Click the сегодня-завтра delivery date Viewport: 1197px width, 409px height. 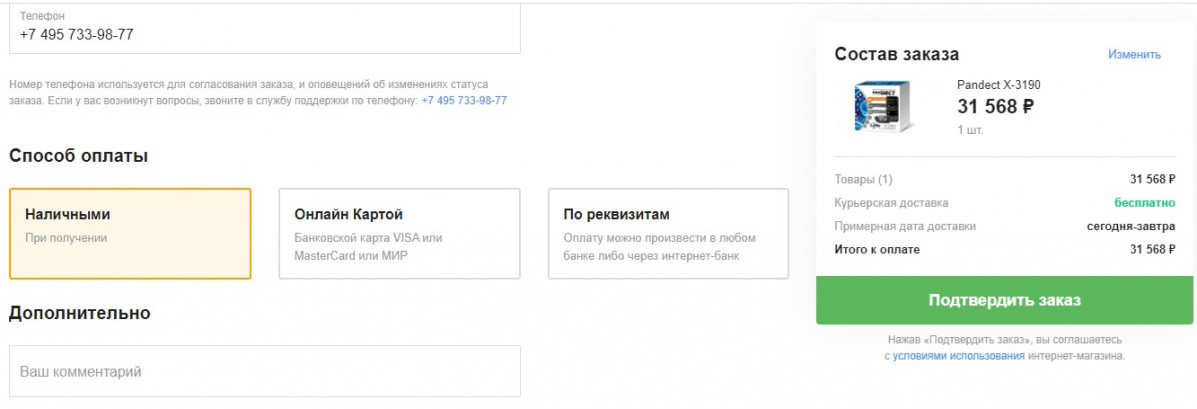1131,227
